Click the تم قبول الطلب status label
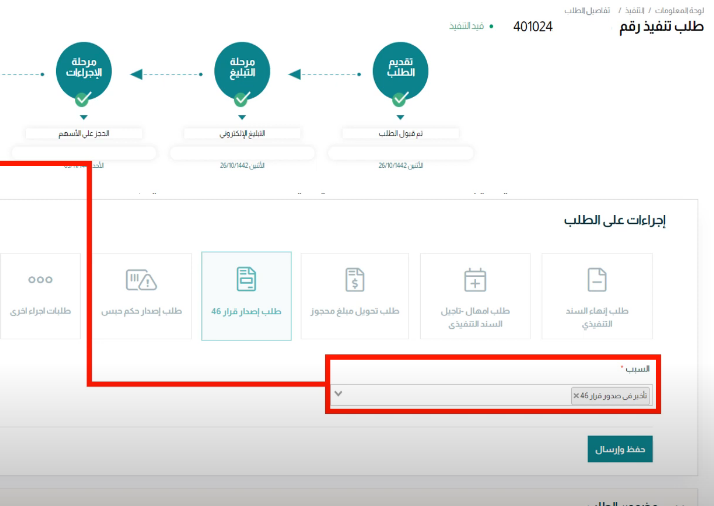 point(400,133)
